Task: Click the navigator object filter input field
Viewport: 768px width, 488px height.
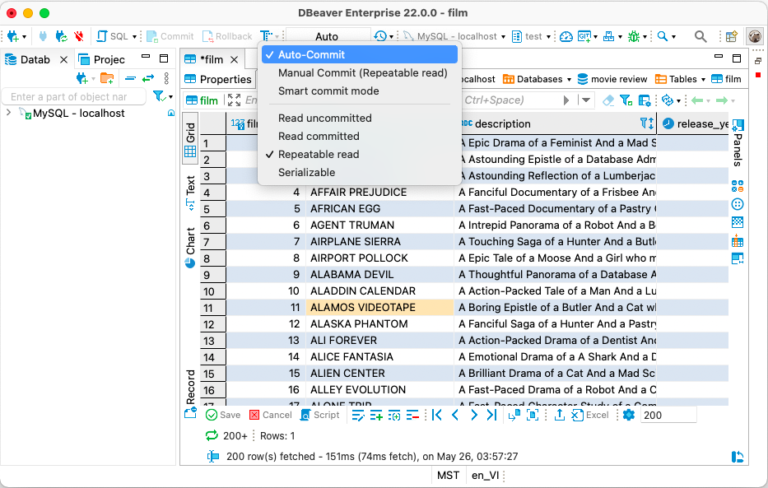Action: (x=74, y=97)
